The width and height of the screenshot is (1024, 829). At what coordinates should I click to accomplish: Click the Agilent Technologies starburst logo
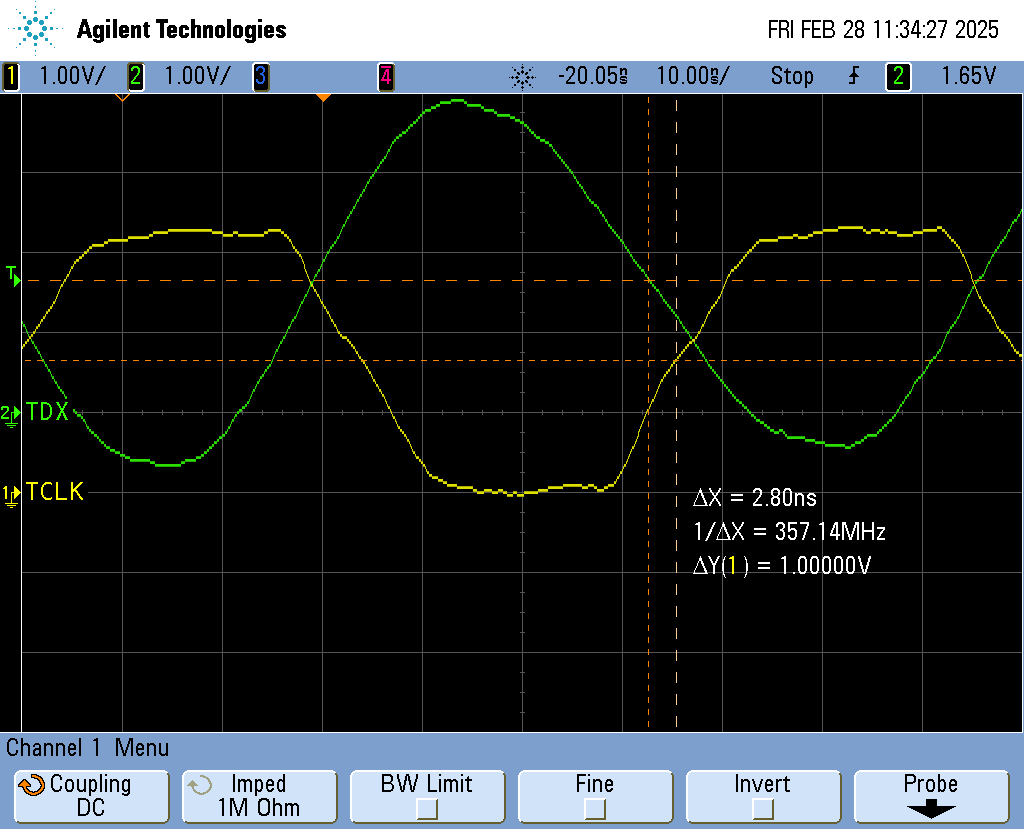(x=36, y=30)
